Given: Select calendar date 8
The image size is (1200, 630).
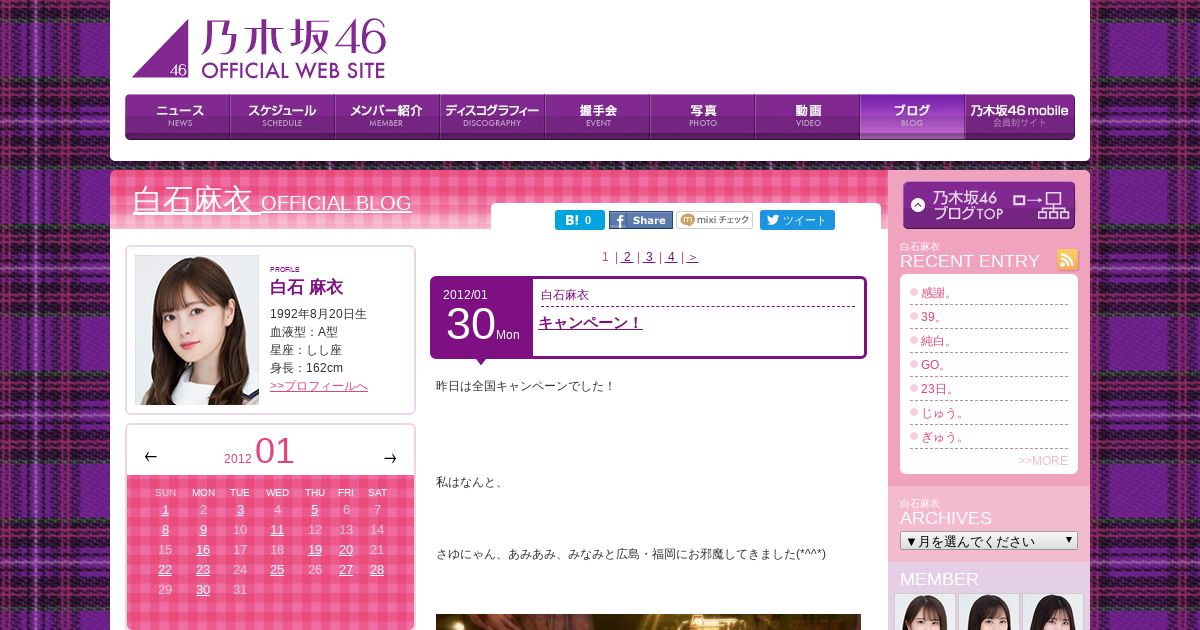Looking at the screenshot, I should coord(165,530).
